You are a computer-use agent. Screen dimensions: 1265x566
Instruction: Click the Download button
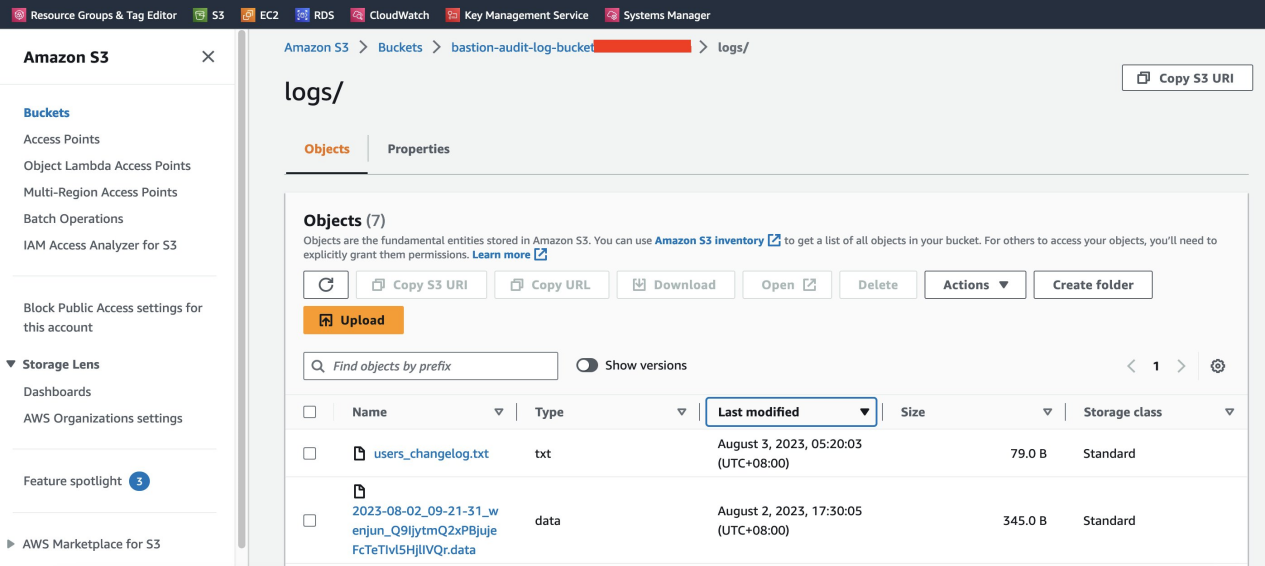(676, 285)
